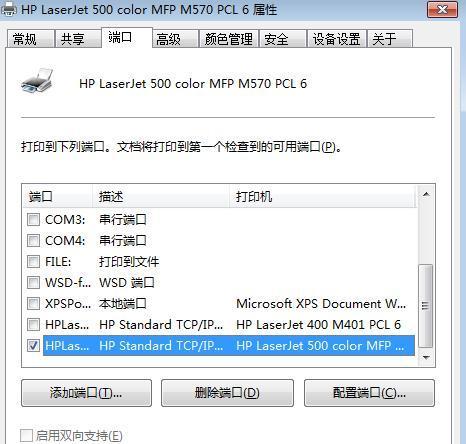Click the port list scrollbar thumb

(426, 306)
